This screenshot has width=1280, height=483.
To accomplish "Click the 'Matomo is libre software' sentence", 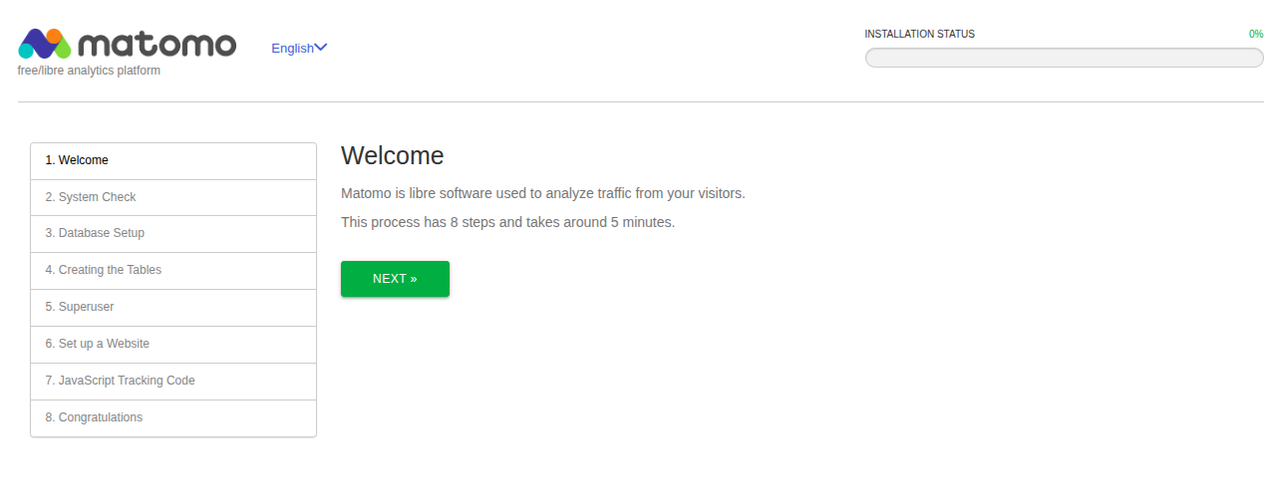I will coord(543,193).
